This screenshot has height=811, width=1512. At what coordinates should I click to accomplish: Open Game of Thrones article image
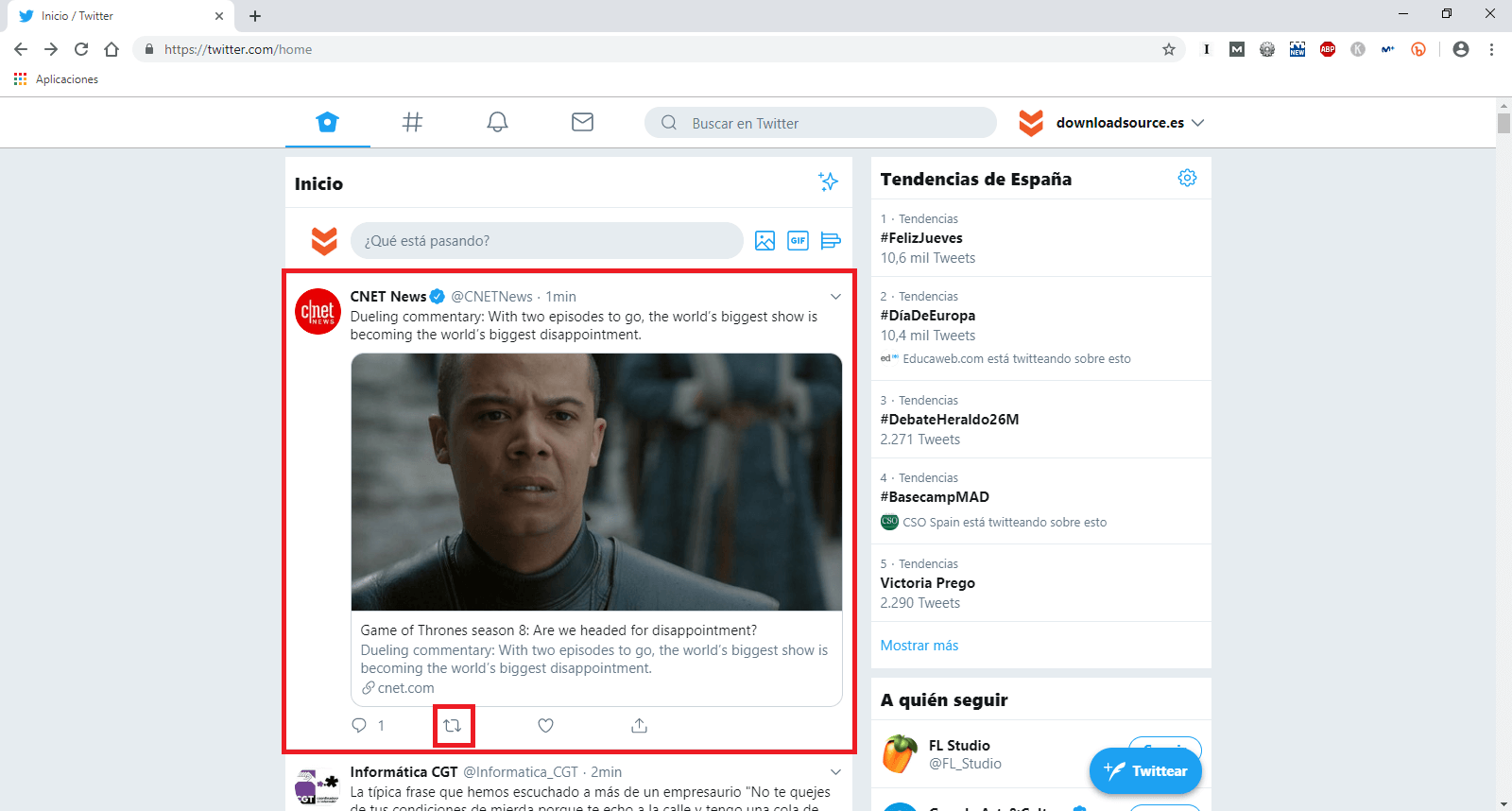click(596, 482)
